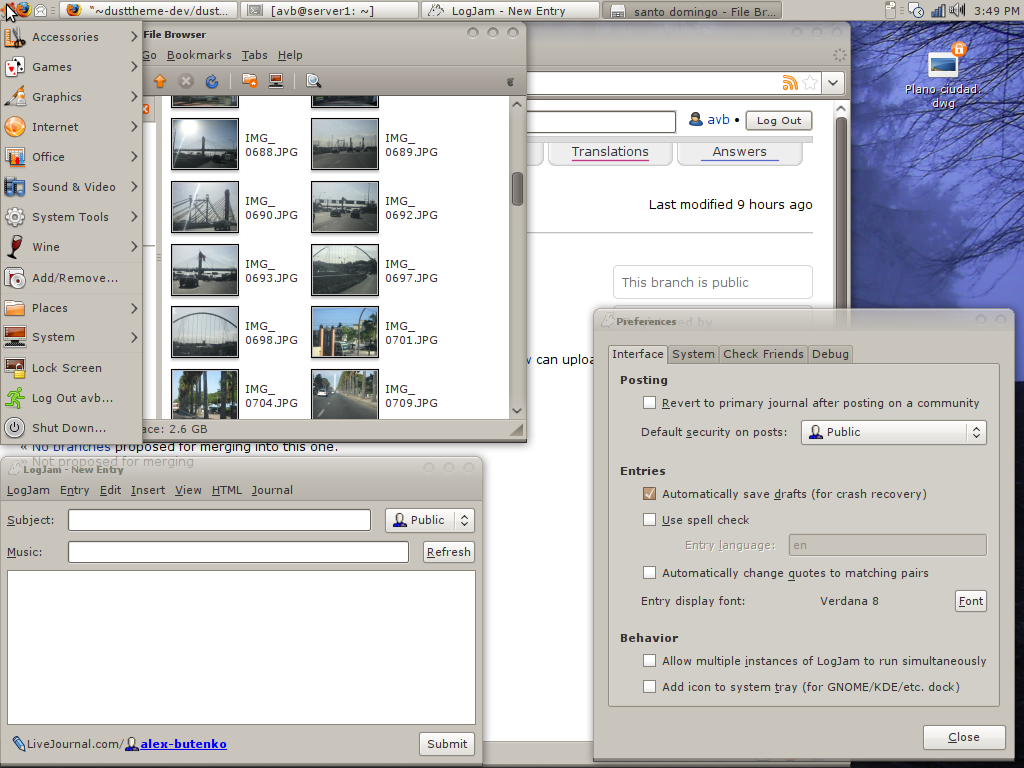
Task: Click the Home folder icon in File Browser
Action: tap(249, 81)
